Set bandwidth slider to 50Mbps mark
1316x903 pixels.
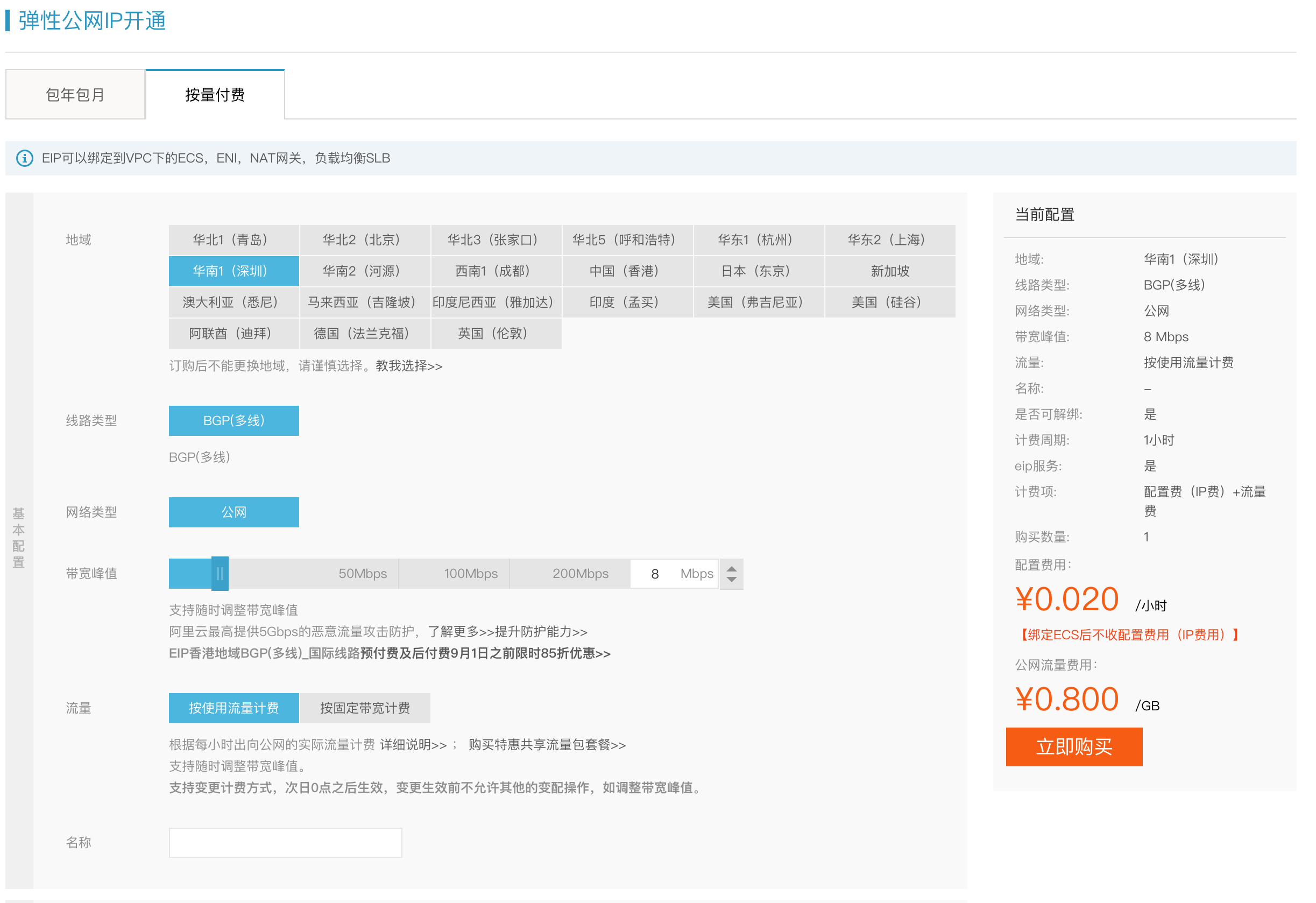pyautogui.click(x=363, y=574)
